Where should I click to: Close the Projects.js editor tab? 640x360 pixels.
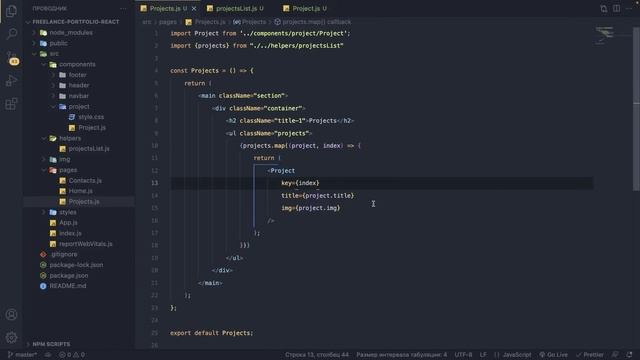[194, 9]
